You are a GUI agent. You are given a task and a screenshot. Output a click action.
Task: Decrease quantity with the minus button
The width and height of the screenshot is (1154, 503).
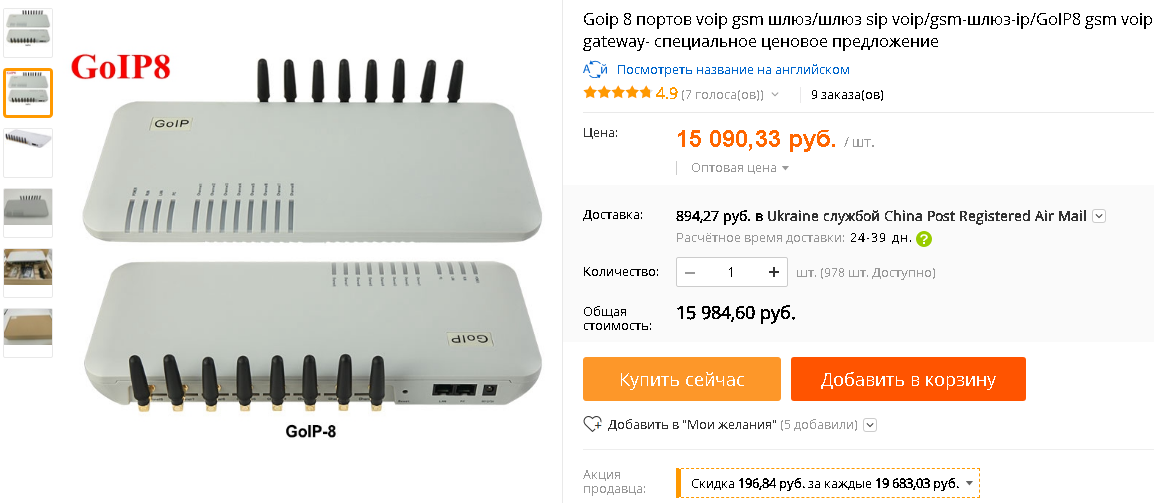click(690, 272)
